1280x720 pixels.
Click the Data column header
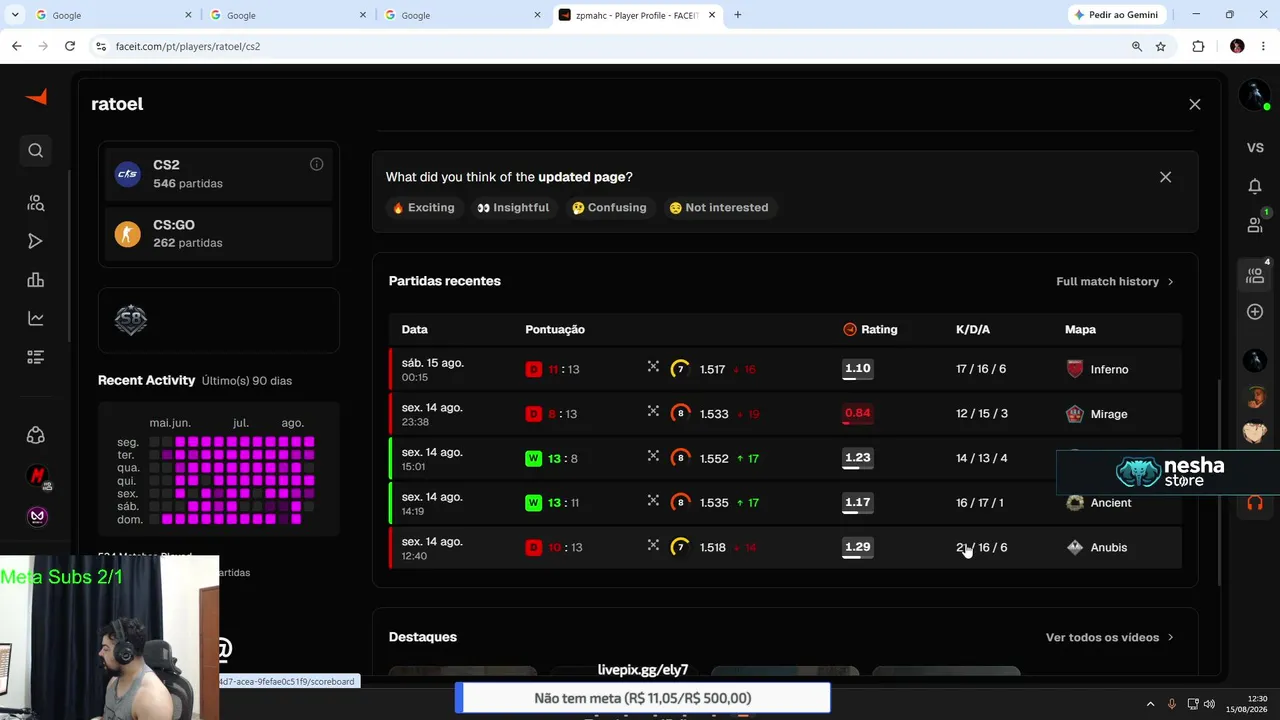point(415,329)
